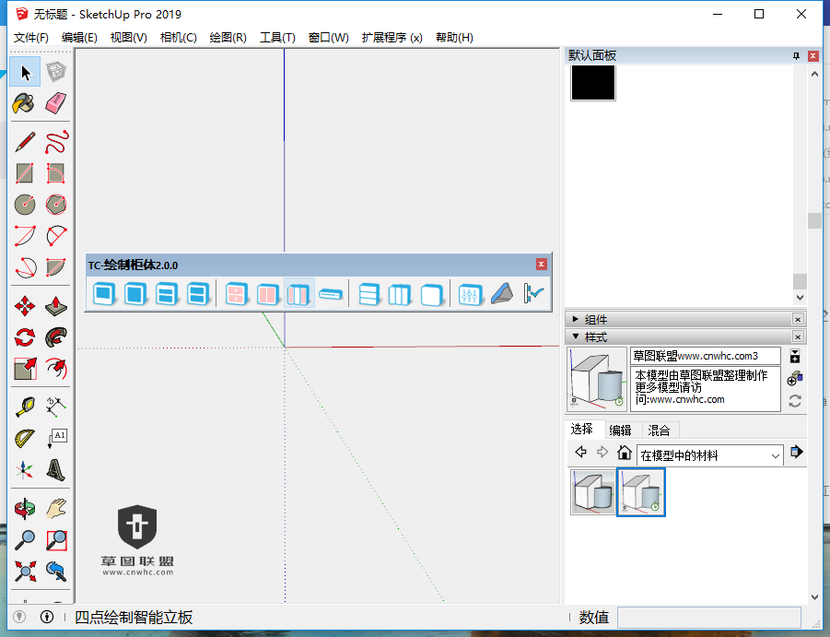The height and width of the screenshot is (637, 830).
Task: Select the Line pencil tool
Action: click(x=25, y=142)
